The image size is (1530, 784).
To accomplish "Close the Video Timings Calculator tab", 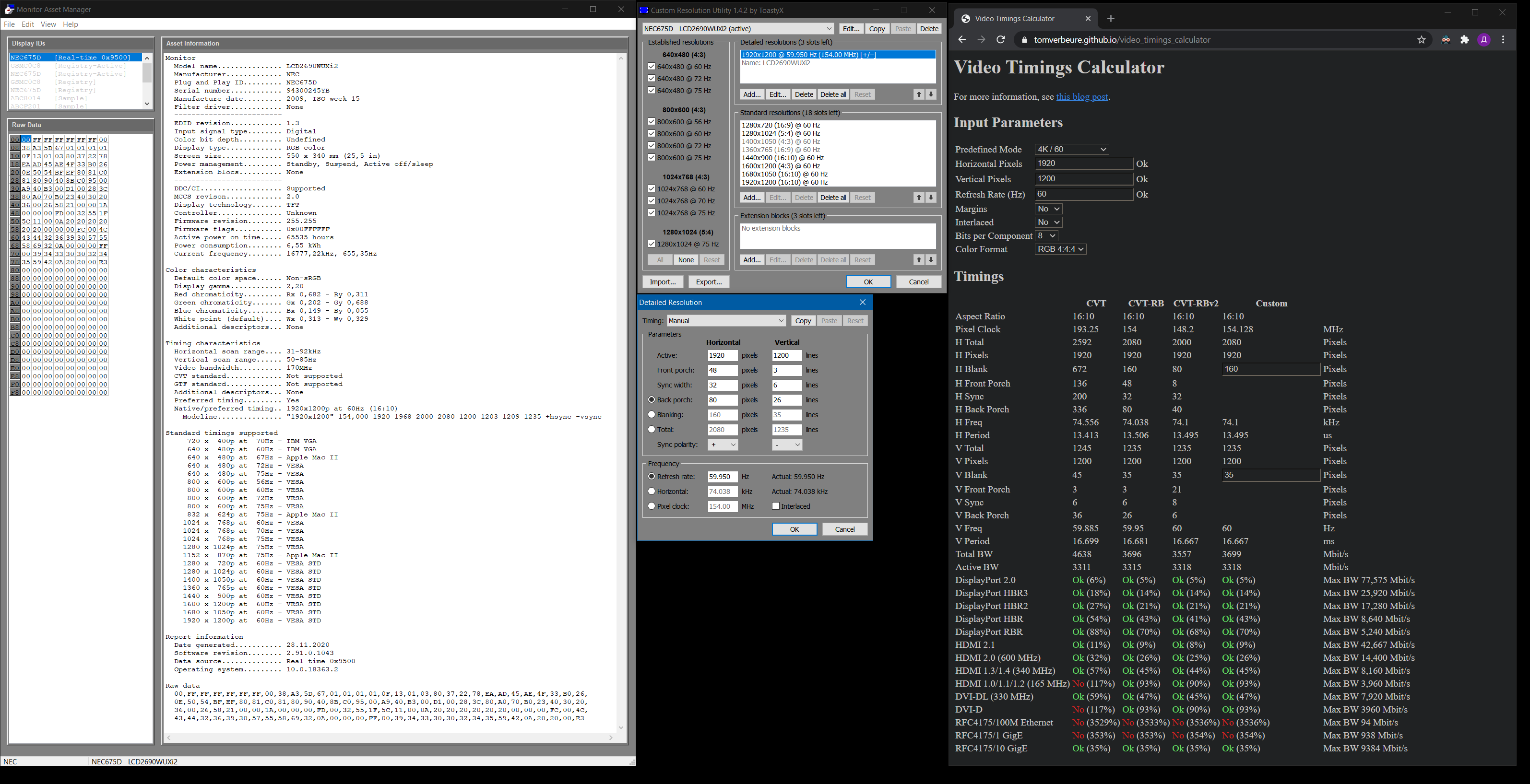I will pyautogui.click(x=1088, y=18).
